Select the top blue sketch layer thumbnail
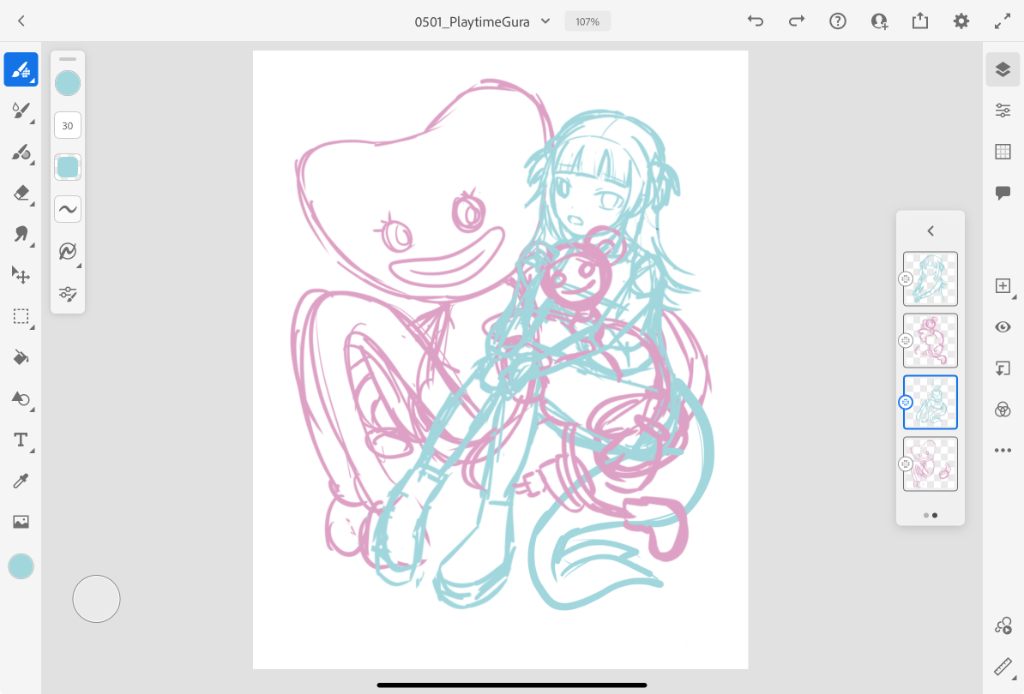This screenshot has width=1024, height=694. tap(931, 279)
